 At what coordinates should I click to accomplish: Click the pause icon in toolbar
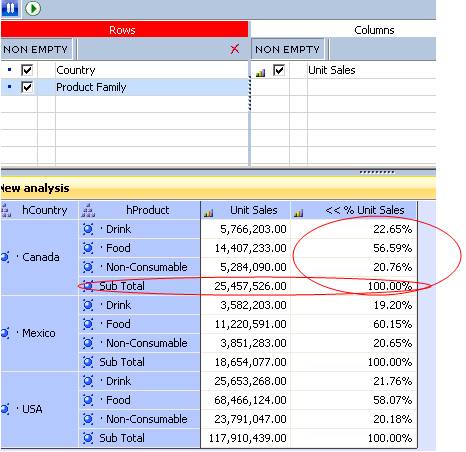coord(10,8)
